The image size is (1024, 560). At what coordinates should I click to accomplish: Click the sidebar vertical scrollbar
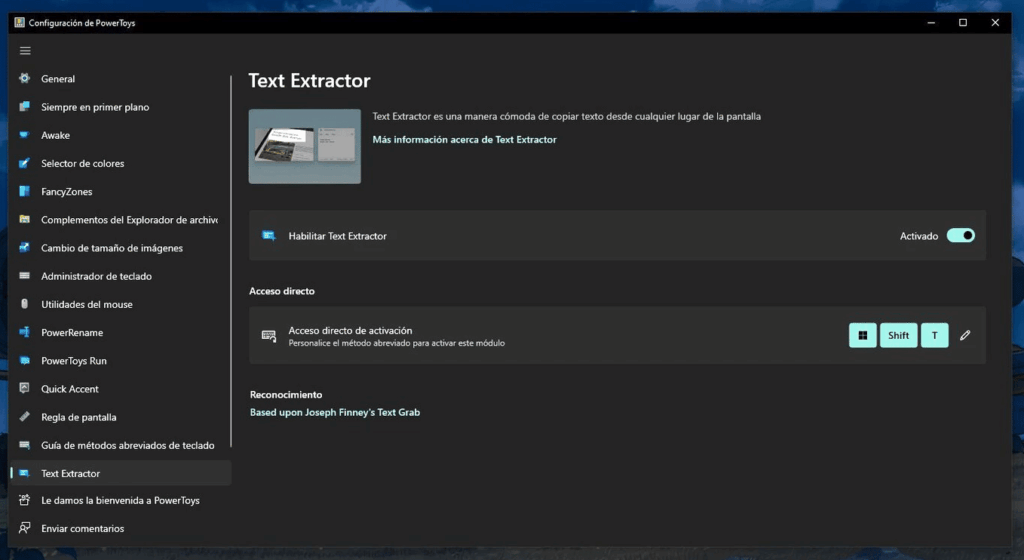[x=231, y=260]
